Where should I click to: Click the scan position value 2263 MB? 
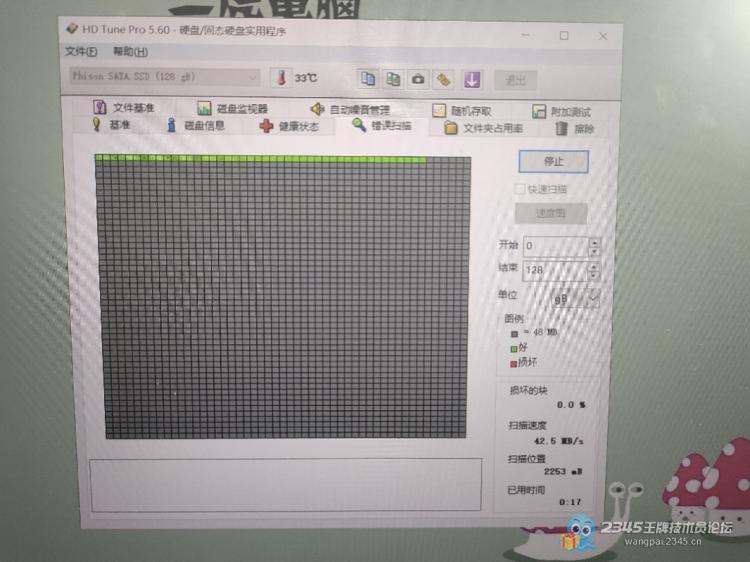coord(563,471)
